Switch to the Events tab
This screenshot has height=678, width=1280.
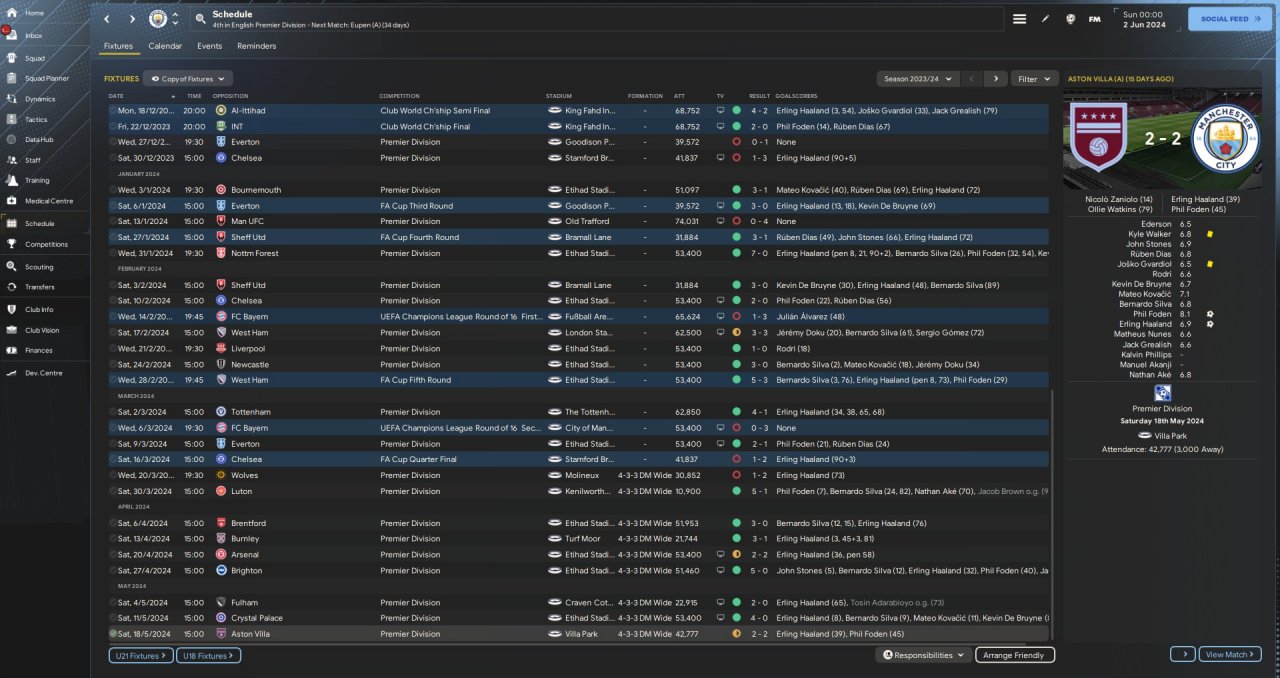pyautogui.click(x=209, y=46)
